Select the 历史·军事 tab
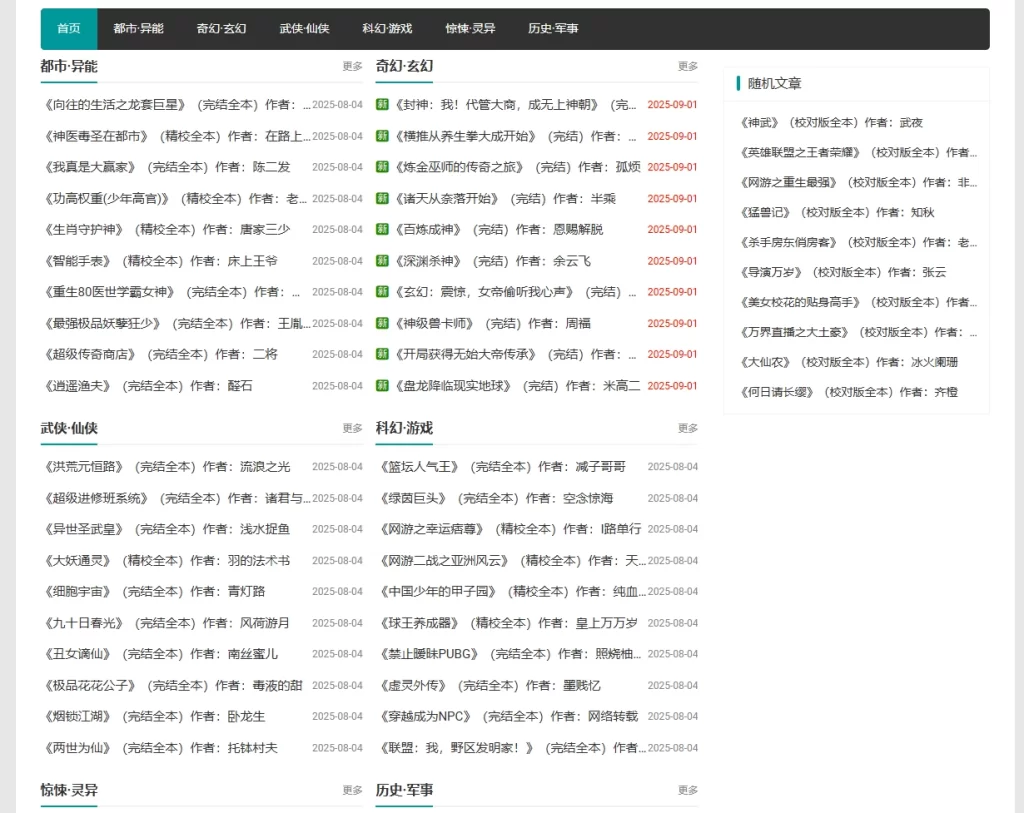Viewport: 1024px width, 813px height. (551, 29)
